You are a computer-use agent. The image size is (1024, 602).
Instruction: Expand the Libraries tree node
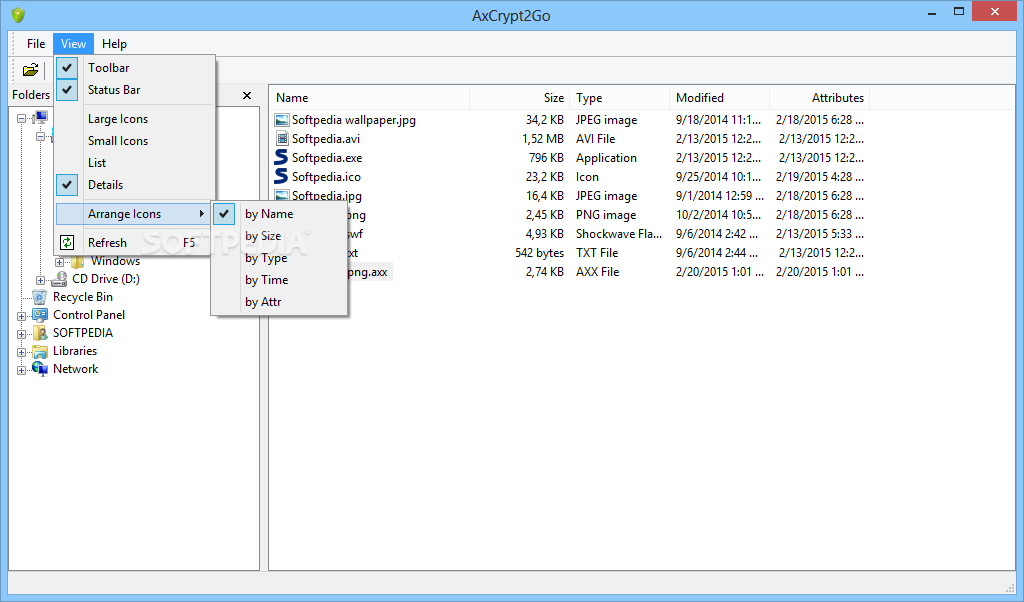point(22,353)
